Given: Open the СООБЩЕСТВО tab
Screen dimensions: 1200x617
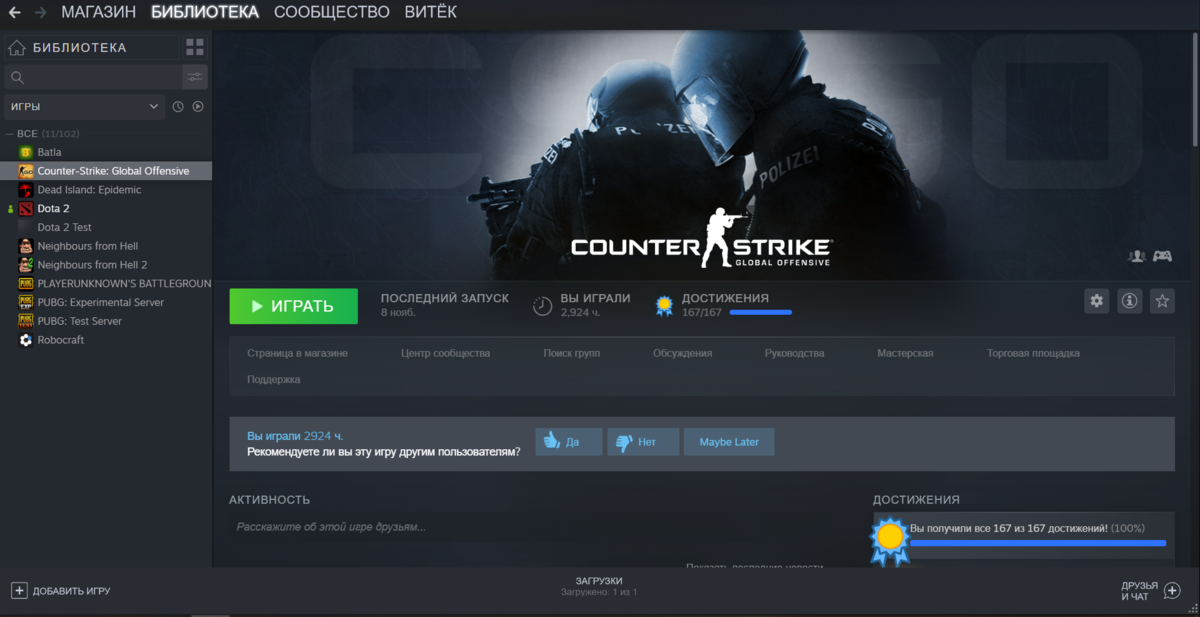Looking at the screenshot, I should [332, 12].
